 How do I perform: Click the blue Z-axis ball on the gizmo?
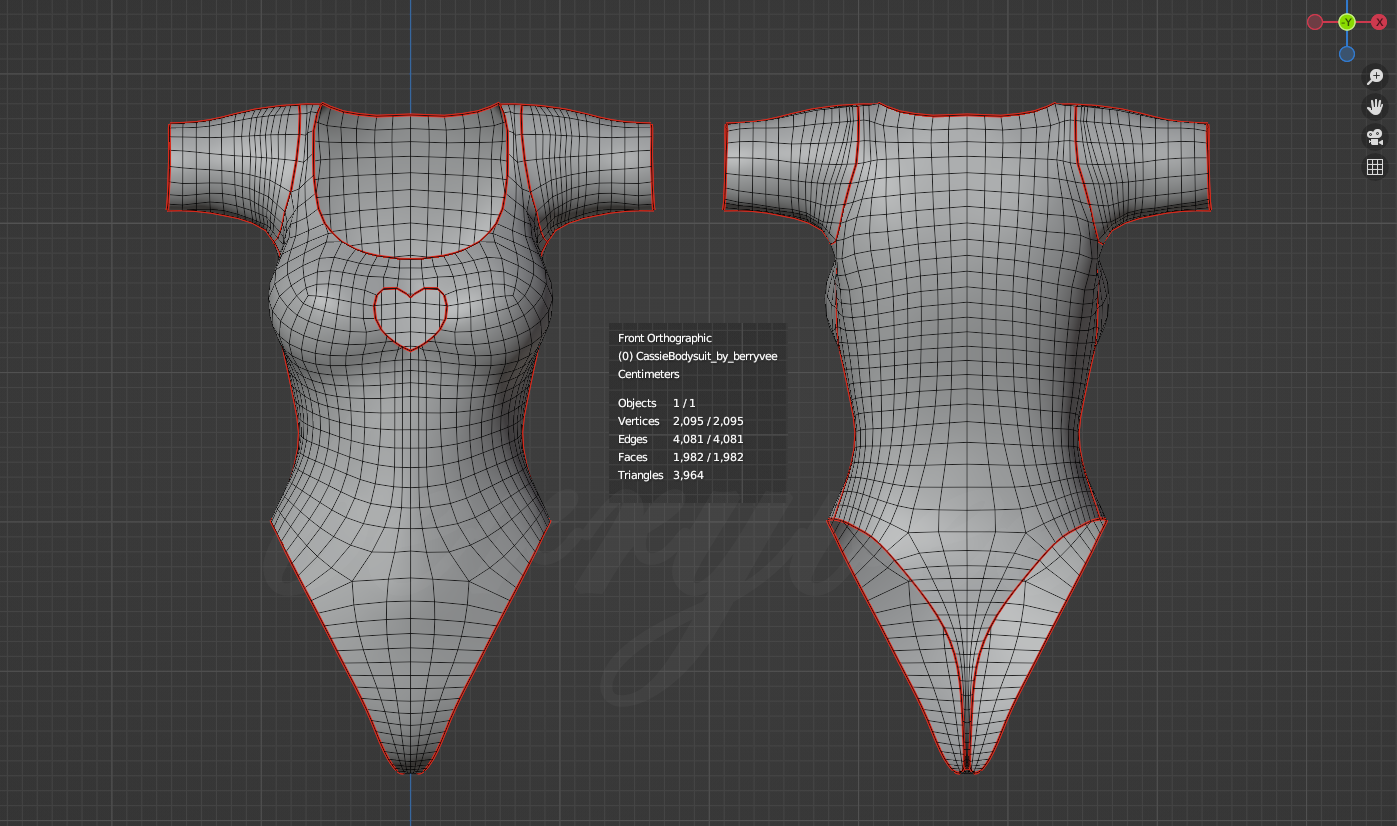pyautogui.click(x=1347, y=53)
